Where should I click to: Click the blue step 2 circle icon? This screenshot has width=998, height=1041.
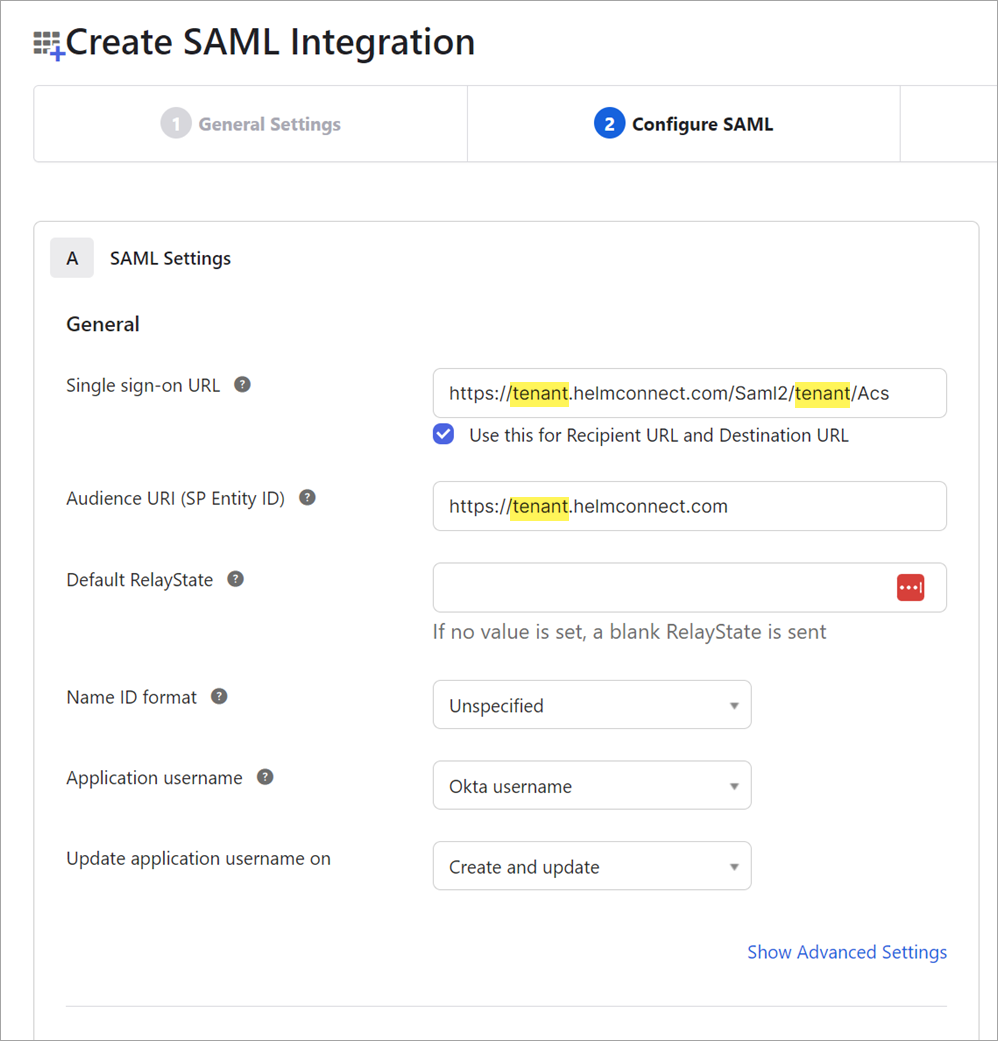(x=609, y=123)
